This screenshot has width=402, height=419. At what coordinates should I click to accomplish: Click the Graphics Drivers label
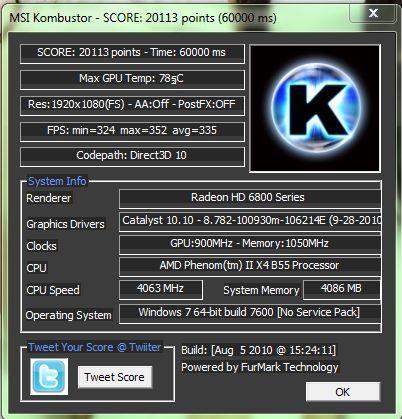click(65, 224)
